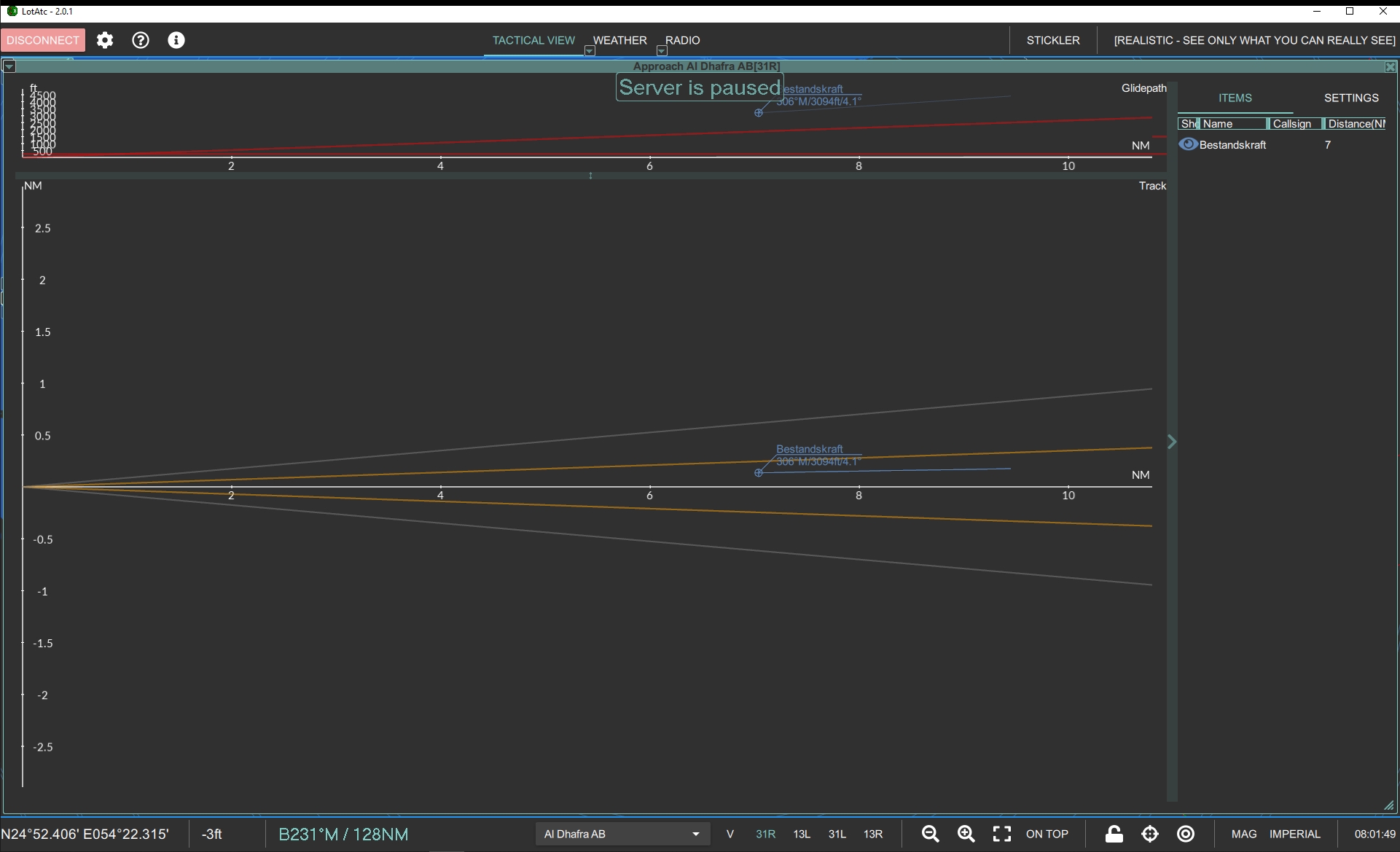
Task: Click the REALISTIC mode label
Action: click(x=1254, y=40)
